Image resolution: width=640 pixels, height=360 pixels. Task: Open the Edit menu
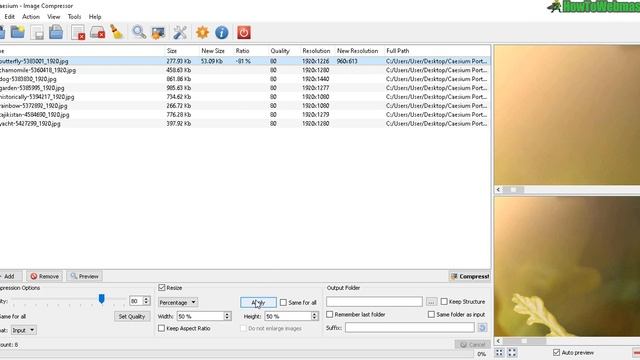point(9,17)
